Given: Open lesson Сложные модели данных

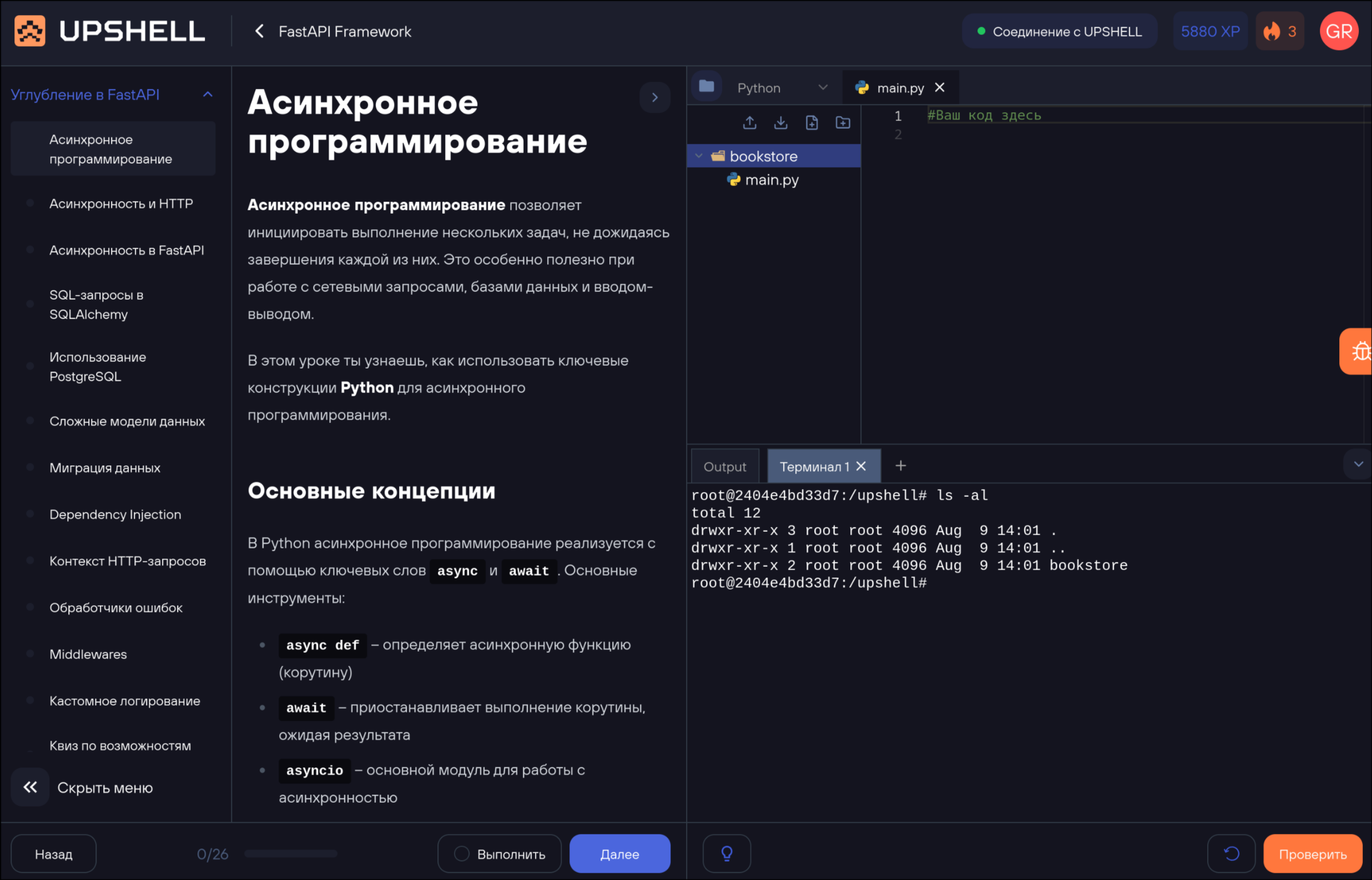Looking at the screenshot, I should (127, 421).
